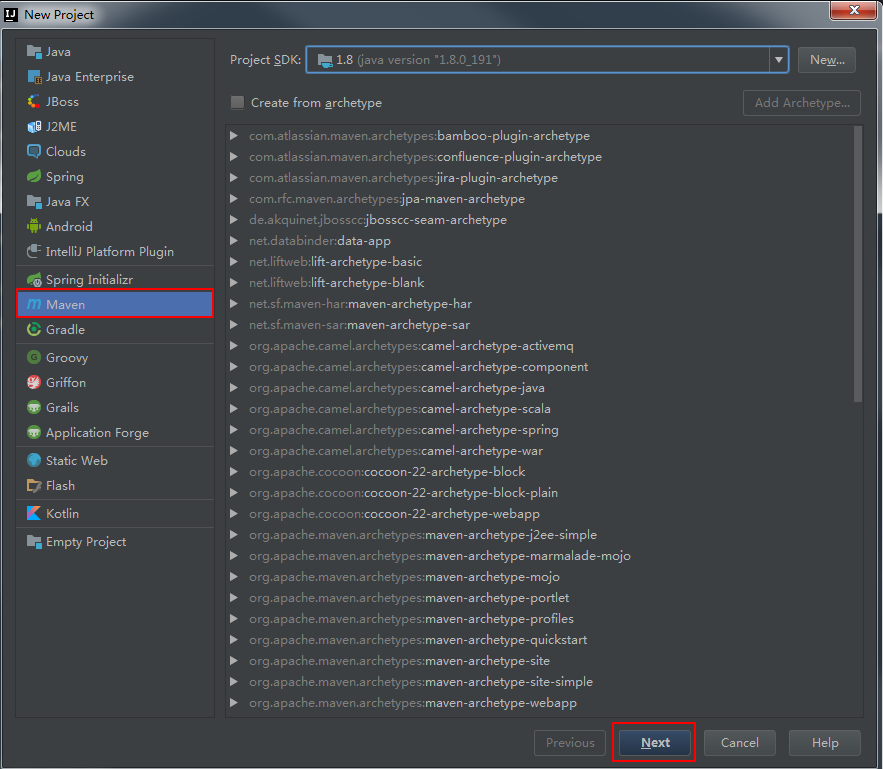The width and height of the screenshot is (883, 769).
Task: Open the Project SDK dropdown arrow
Action: [x=779, y=60]
